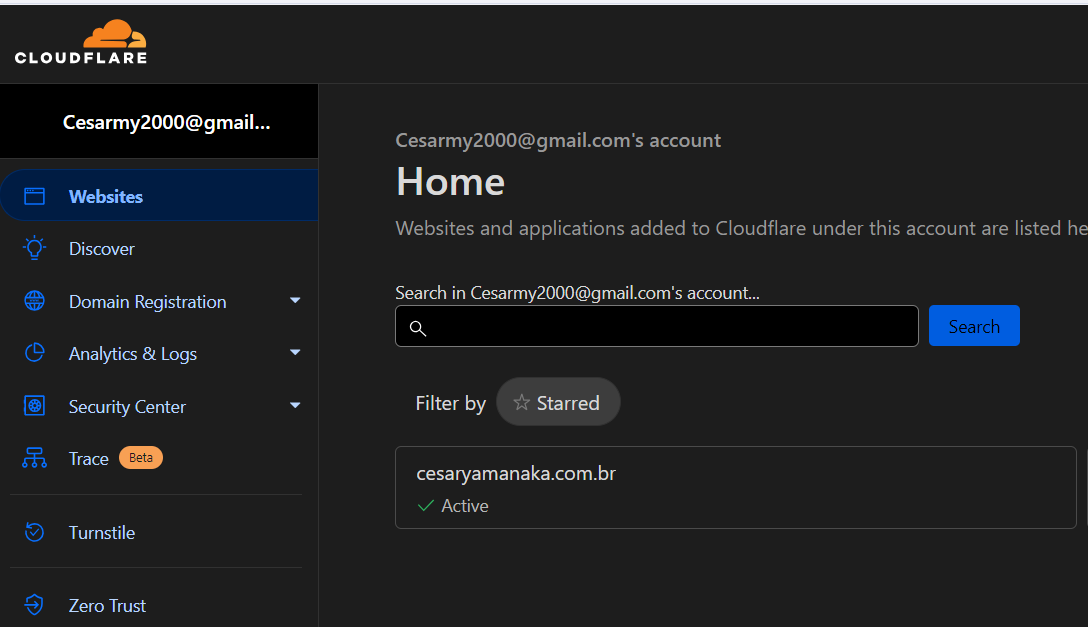This screenshot has height=627, width=1088.
Task: Click the blue Search button
Action: coord(974,326)
